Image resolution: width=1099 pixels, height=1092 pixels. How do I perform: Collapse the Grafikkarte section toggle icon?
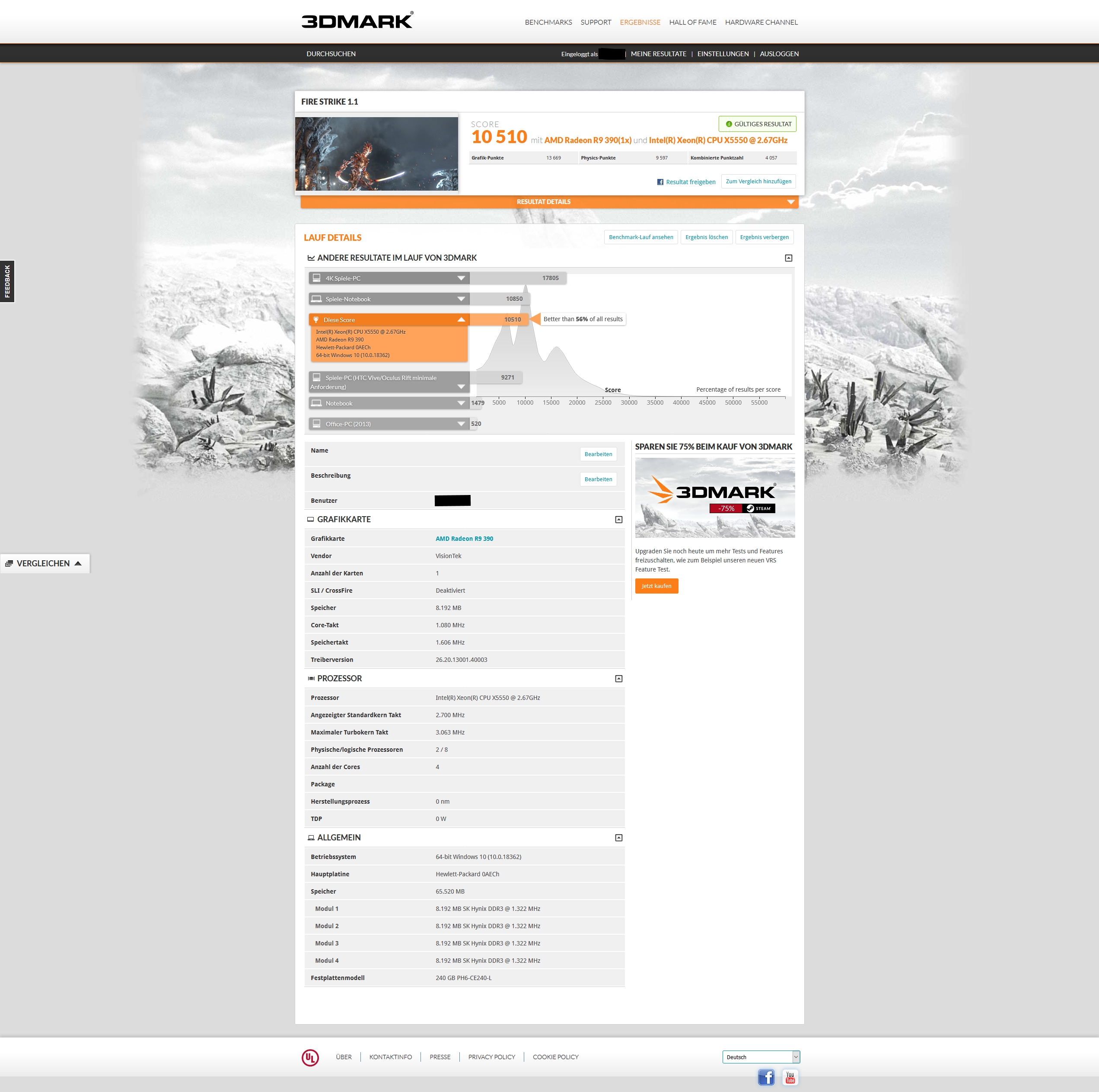[618, 520]
